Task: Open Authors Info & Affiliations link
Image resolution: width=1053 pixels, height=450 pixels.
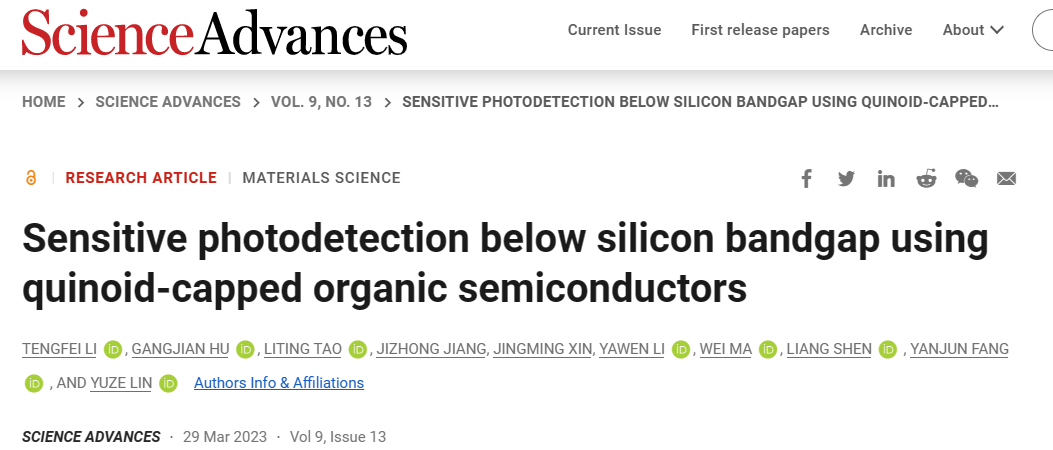Action: point(279,383)
